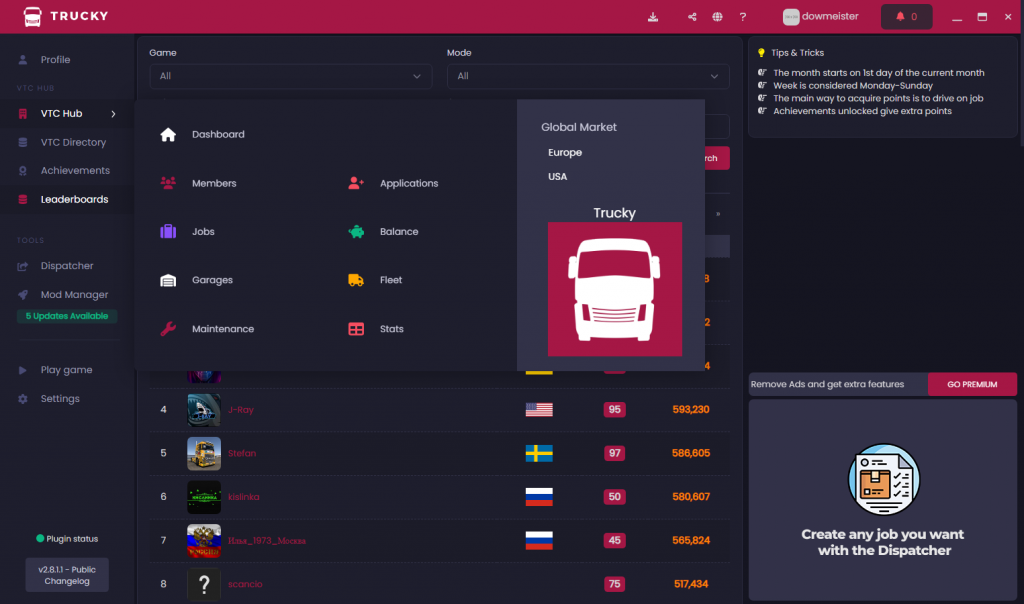Click the GO PREMIUM button
Viewport: 1024px width, 604px height.
click(970, 384)
